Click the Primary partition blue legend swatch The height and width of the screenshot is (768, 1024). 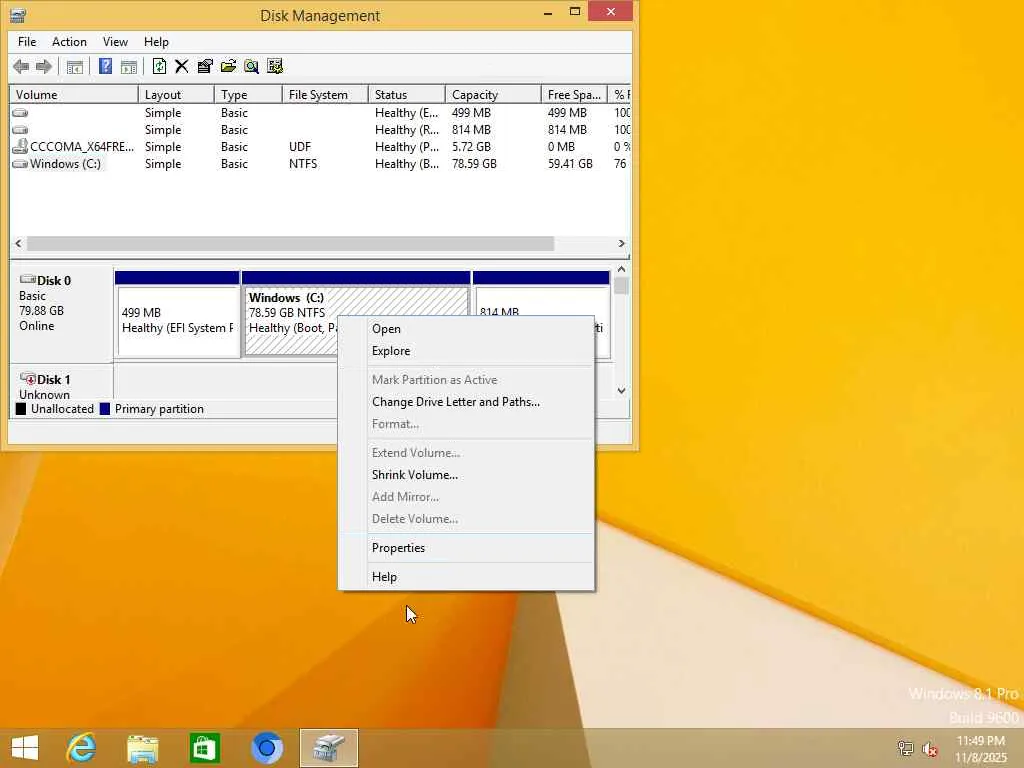pyautogui.click(x=105, y=409)
